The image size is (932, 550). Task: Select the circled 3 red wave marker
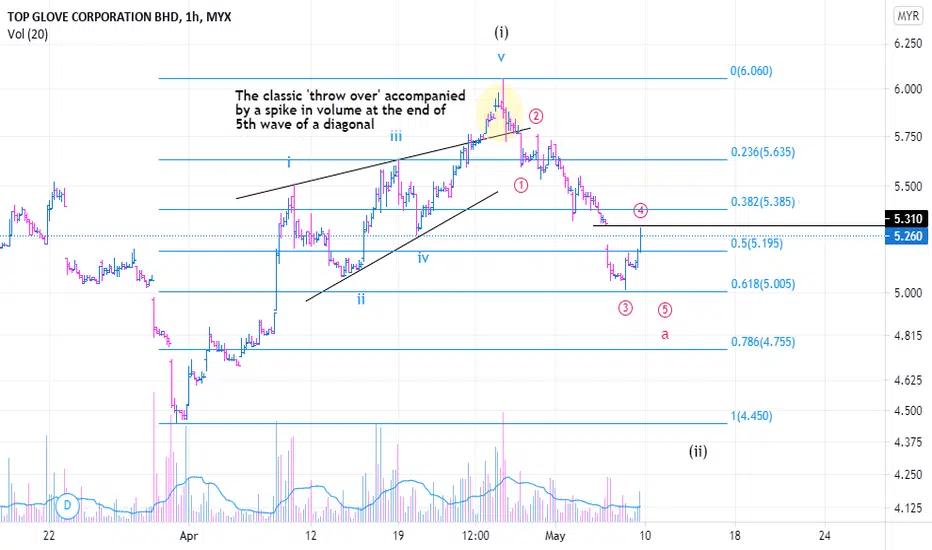click(625, 308)
